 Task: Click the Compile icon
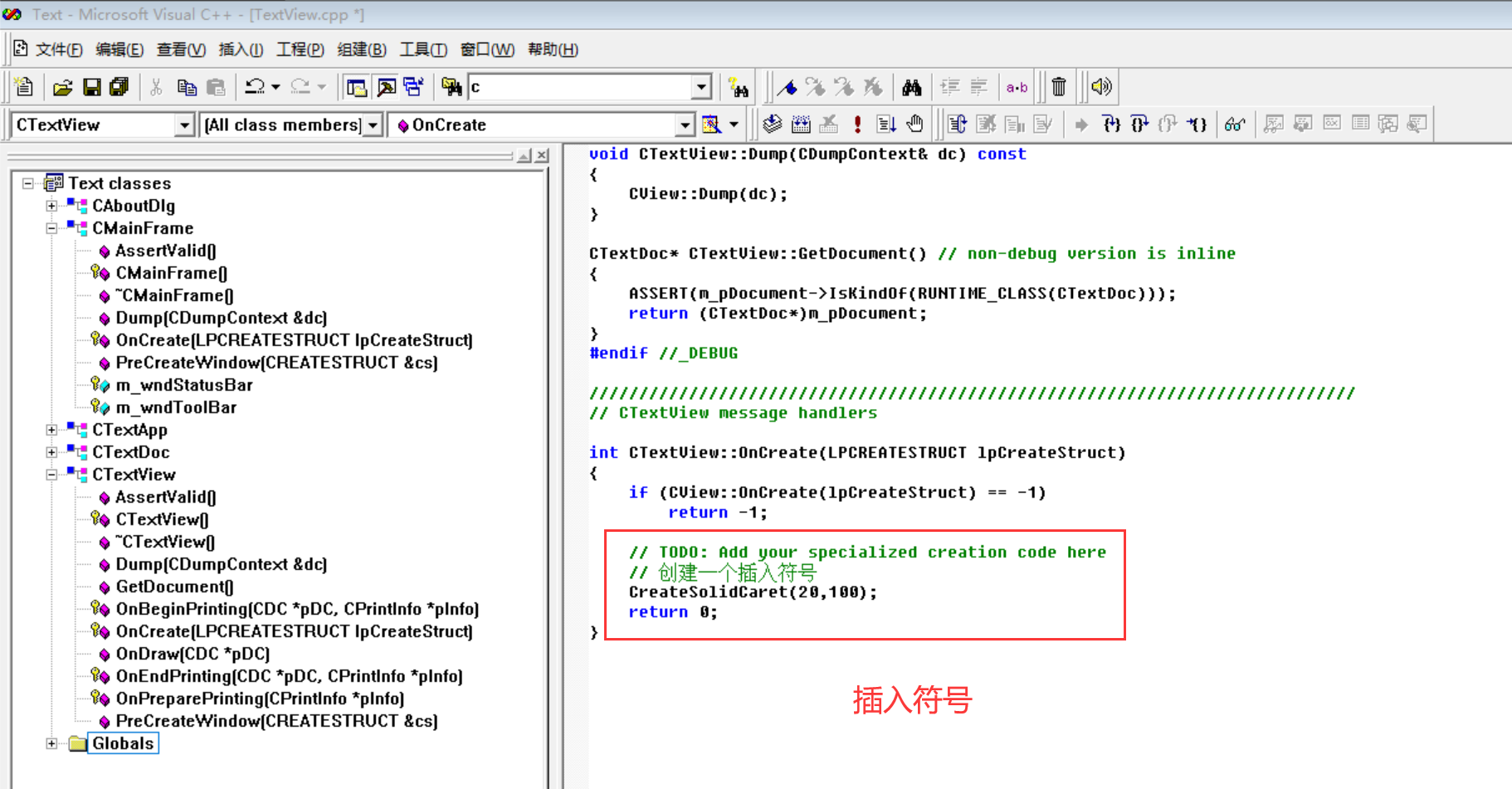[772, 124]
